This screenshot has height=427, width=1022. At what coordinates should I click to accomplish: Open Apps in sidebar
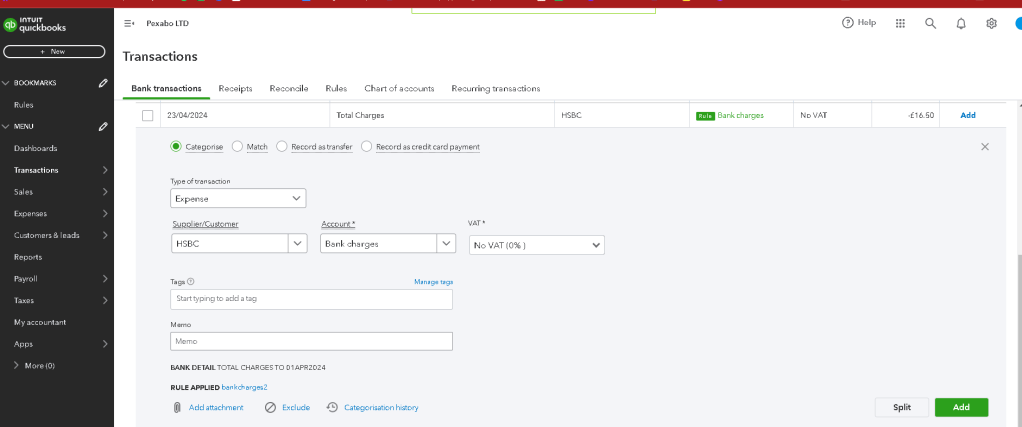pyautogui.click(x=23, y=344)
